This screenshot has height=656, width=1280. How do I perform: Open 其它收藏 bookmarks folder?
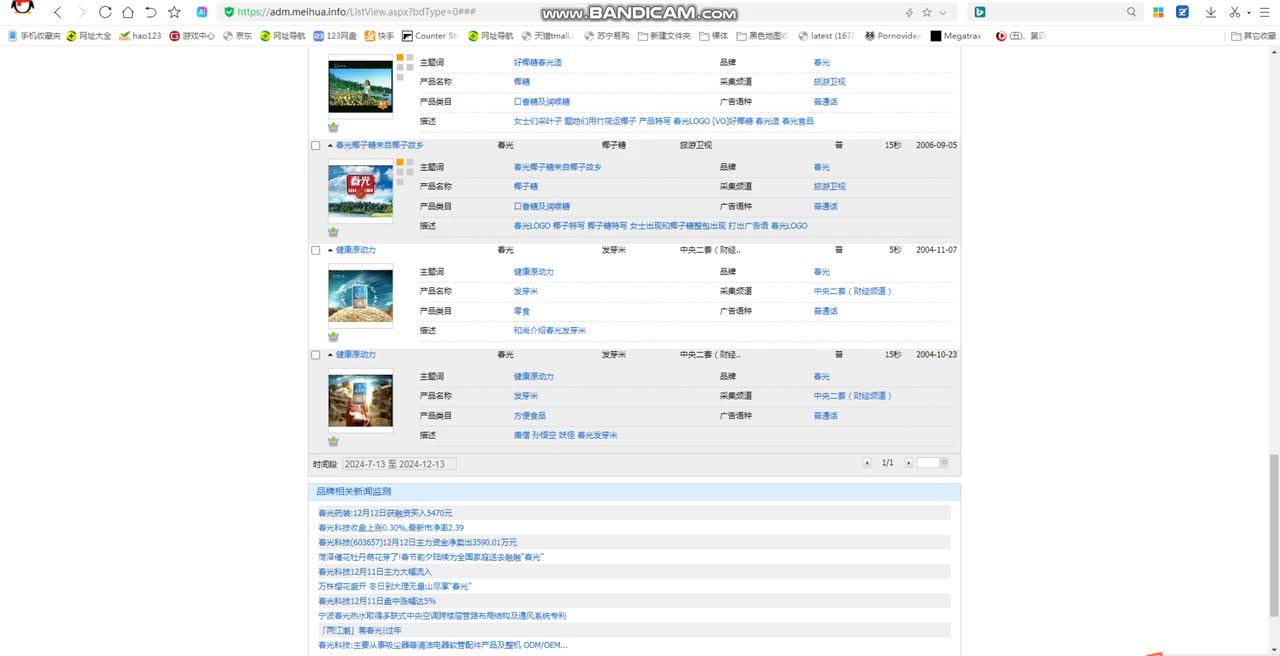click(1252, 36)
